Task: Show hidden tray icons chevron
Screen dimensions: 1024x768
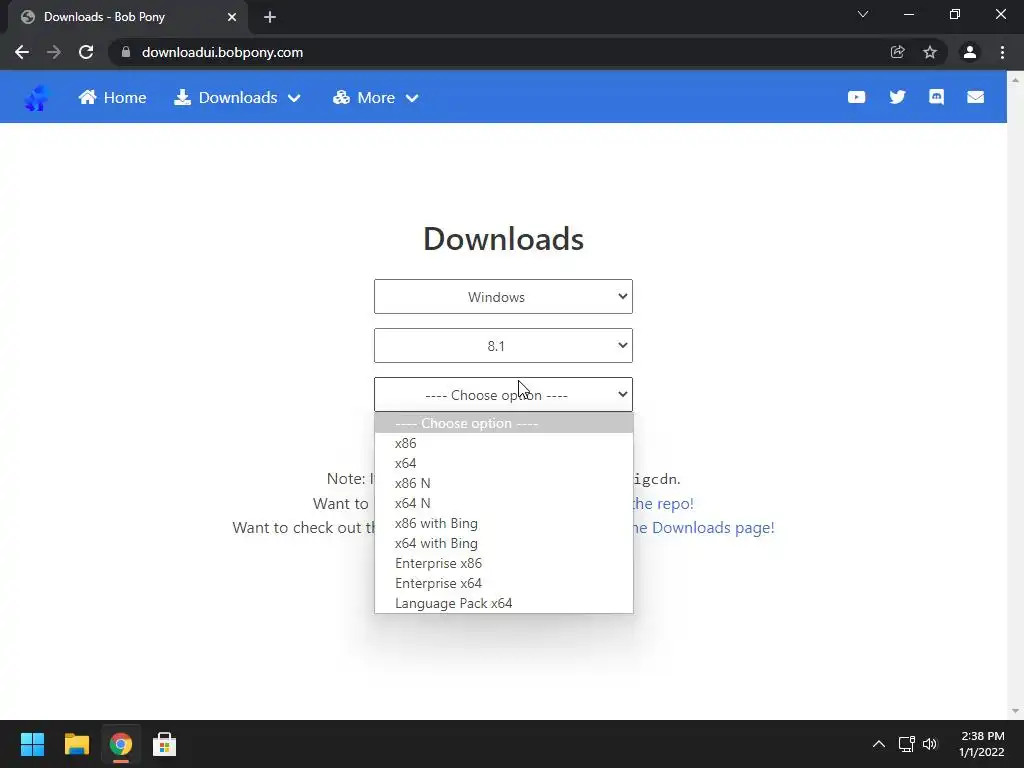Action: [x=879, y=744]
